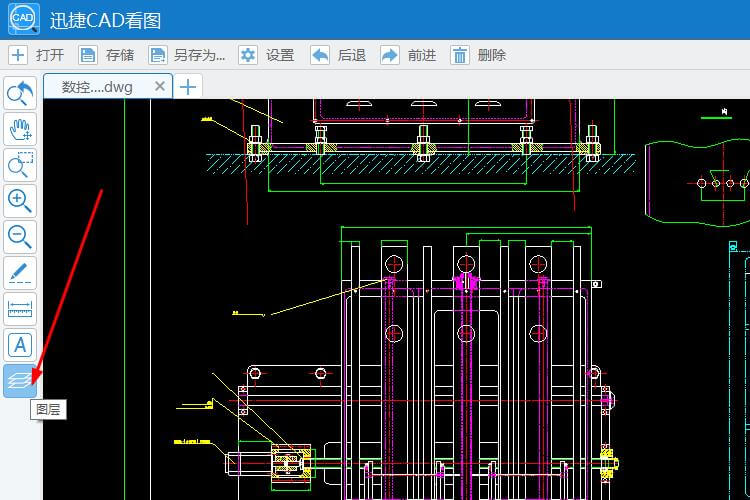Click the 迅捷CAD看图 title text
Screen dimensions: 750x500
tap(105, 21)
